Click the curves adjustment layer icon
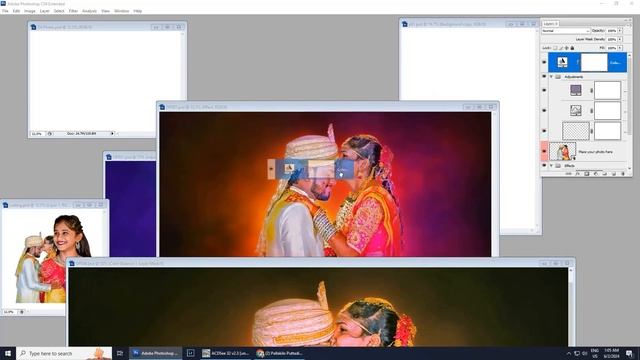This screenshot has height=360, width=640. [x=576, y=110]
